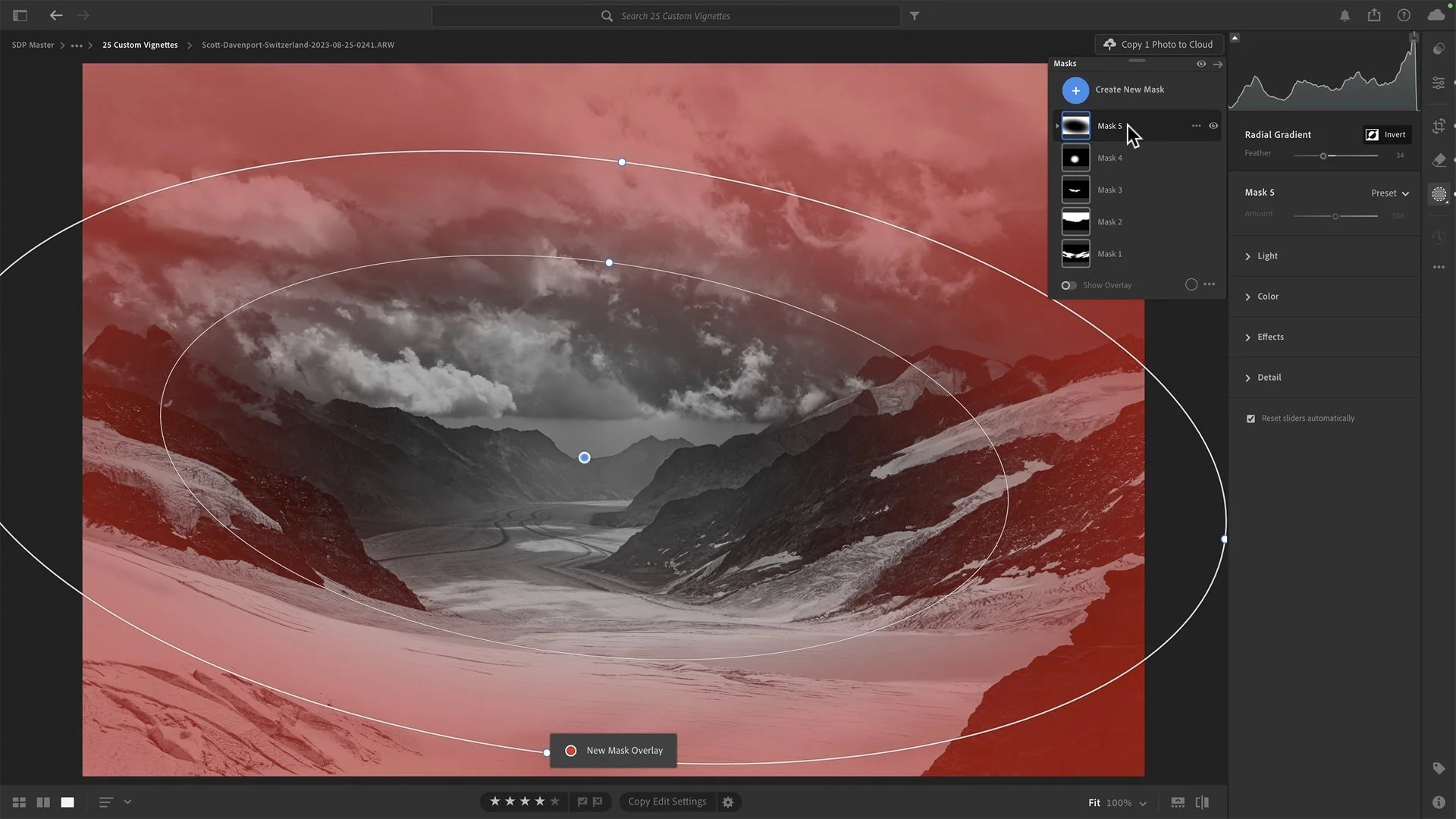
Task: Open the share export icon
Action: point(1374,15)
